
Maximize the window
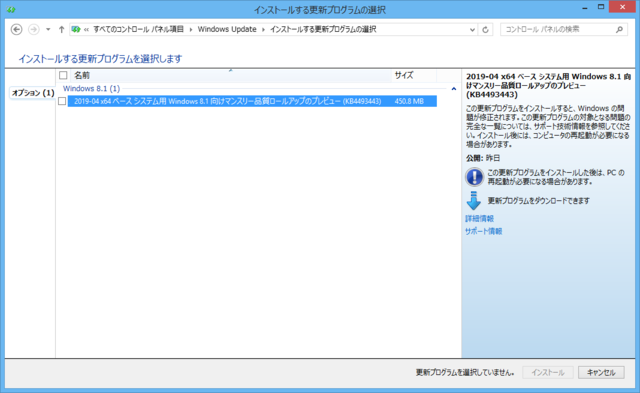click(x=601, y=7)
